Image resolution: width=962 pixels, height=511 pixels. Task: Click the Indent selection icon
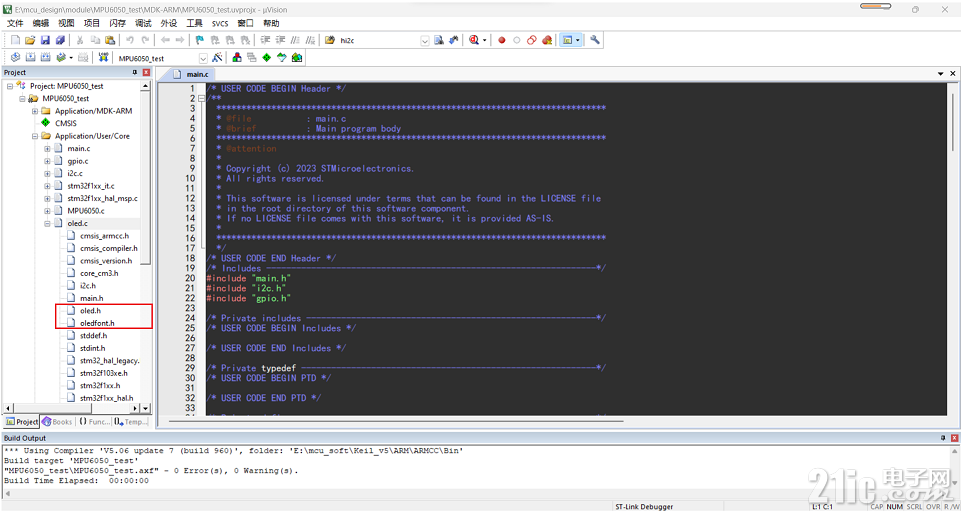(x=266, y=40)
